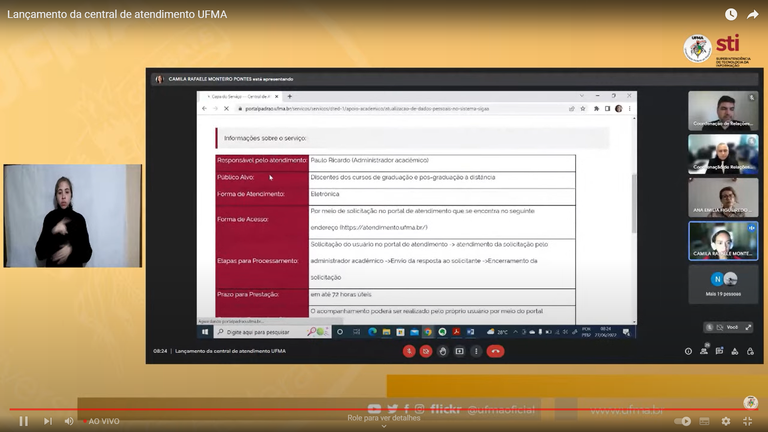Click the 'Mais 19 pessoas' participant tile
The image size is (768, 432).
coord(723,283)
